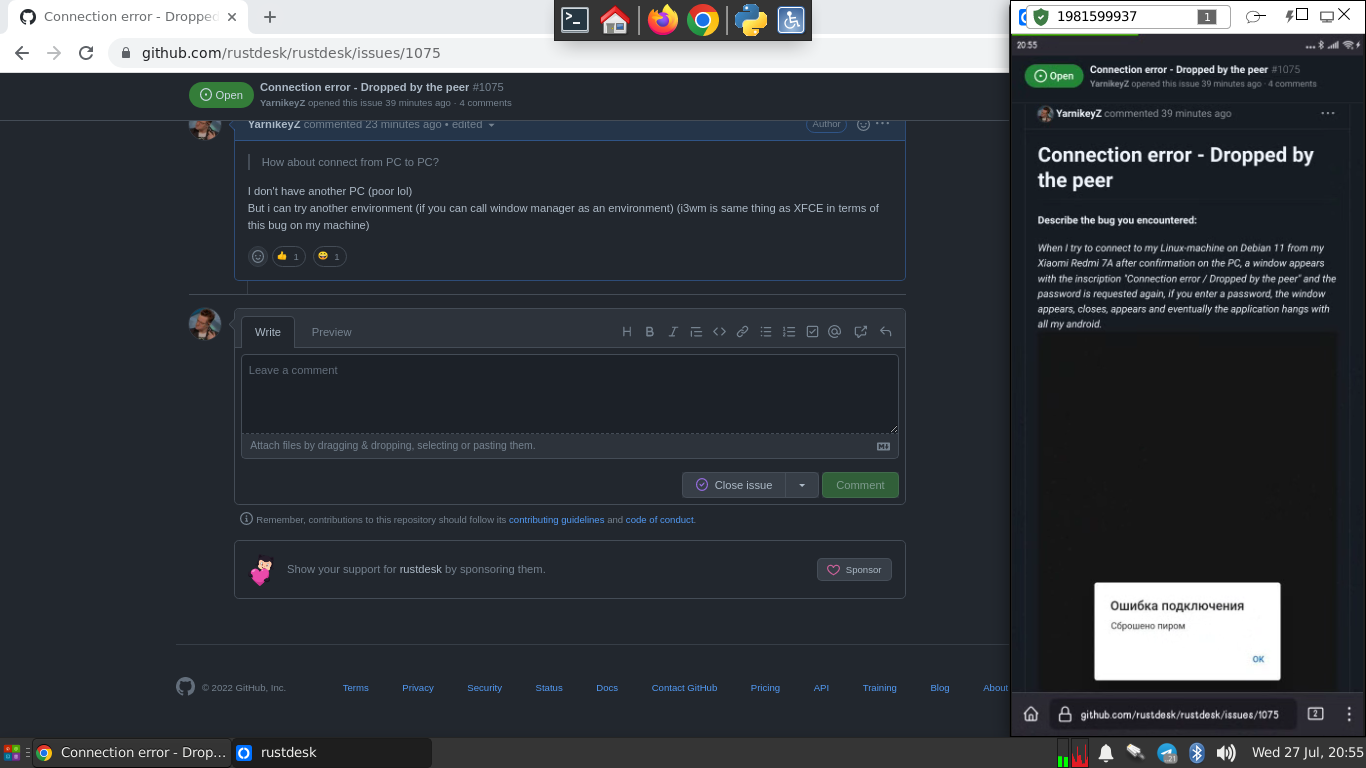The image size is (1366, 768).
Task: Open the comment's kebab options menu
Action: (x=881, y=123)
